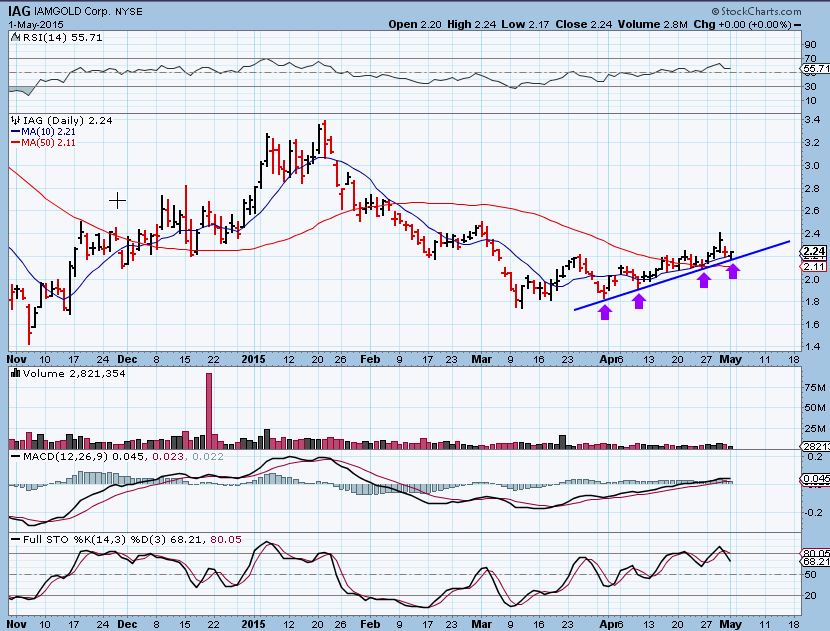Click the Low 2.17 value

pyautogui.click(x=525, y=24)
